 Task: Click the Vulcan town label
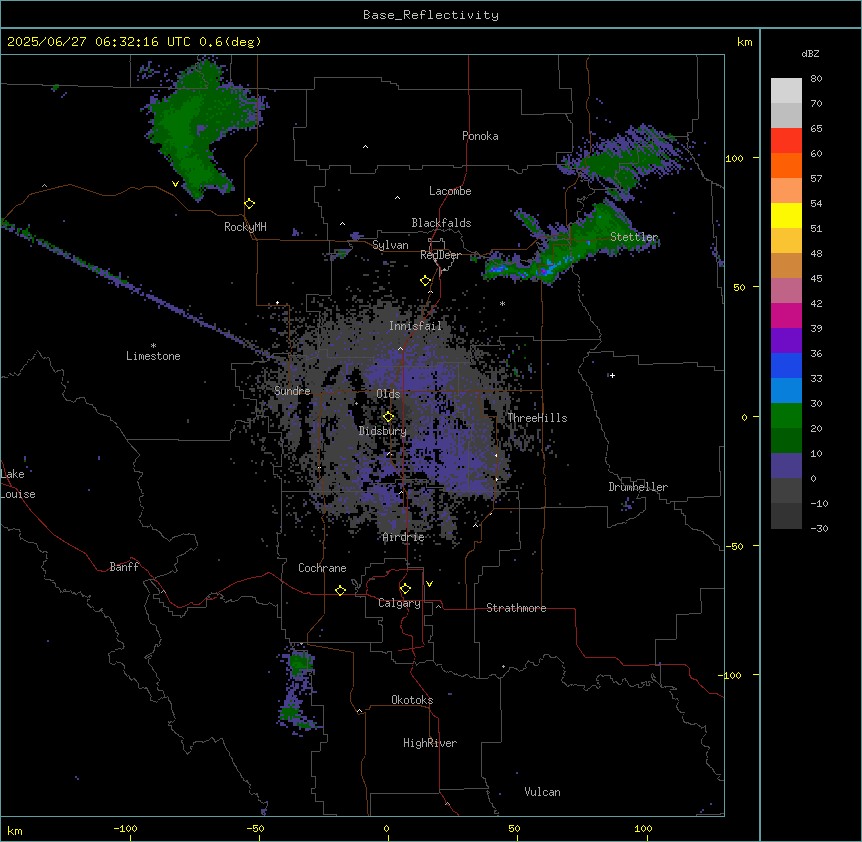coord(542,792)
